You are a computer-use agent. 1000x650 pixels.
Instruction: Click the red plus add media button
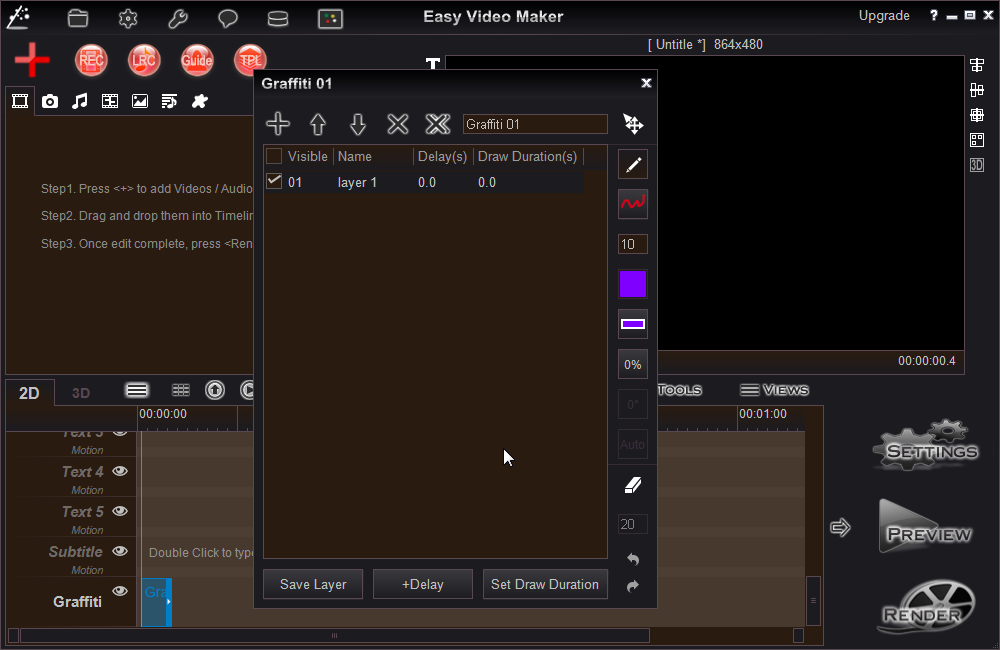[x=32, y=61]
